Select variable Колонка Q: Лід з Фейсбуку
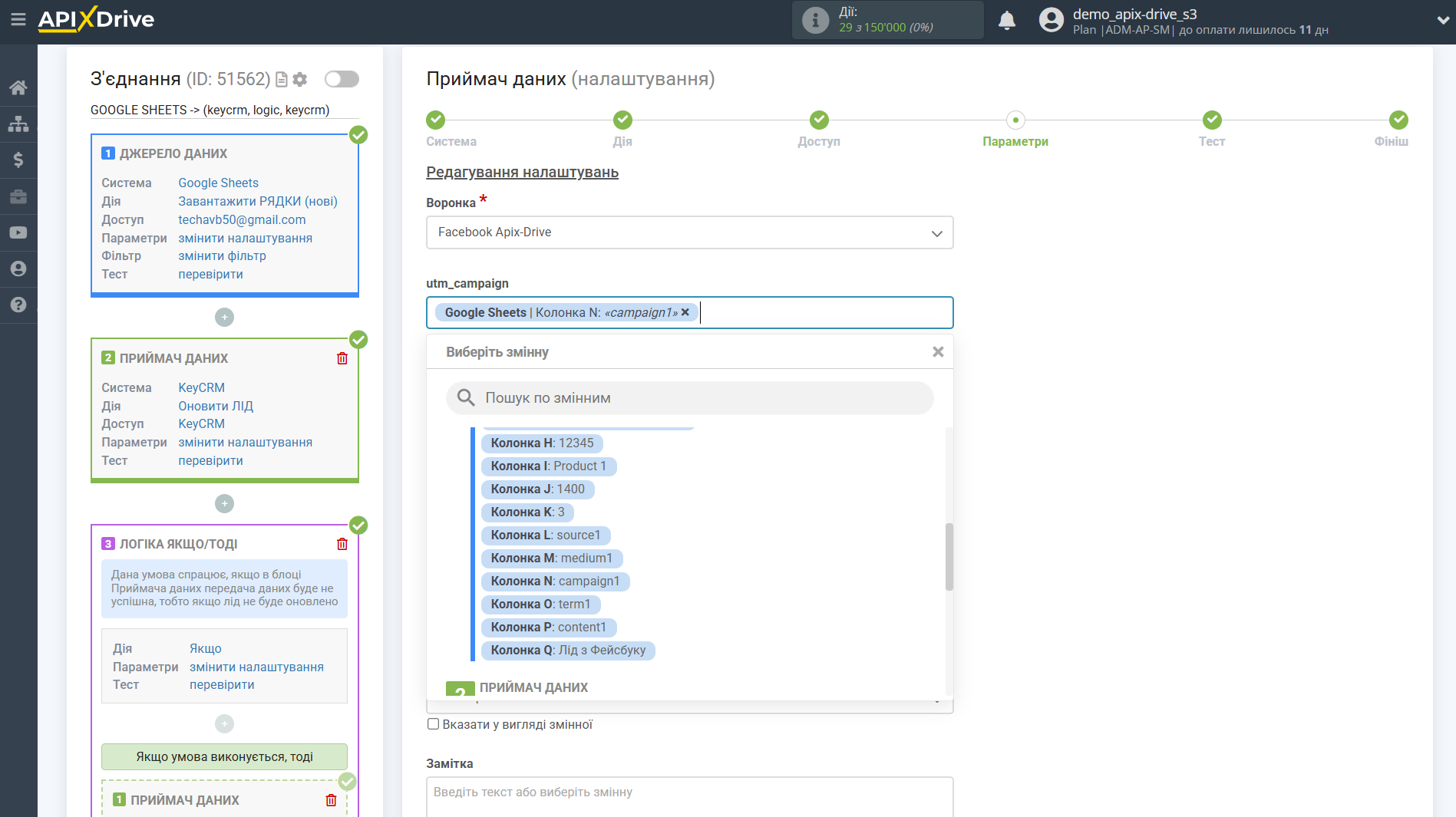 point(568,650)
